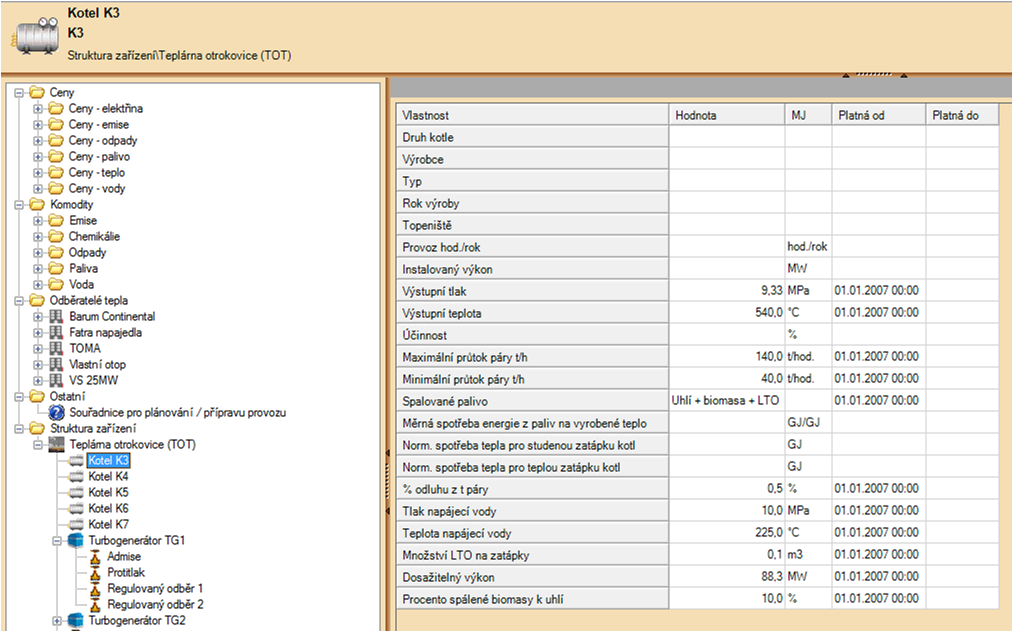The image size is (1013, 631).
Task: Select the Kotel K3 tree item
Action: point(109,460)
